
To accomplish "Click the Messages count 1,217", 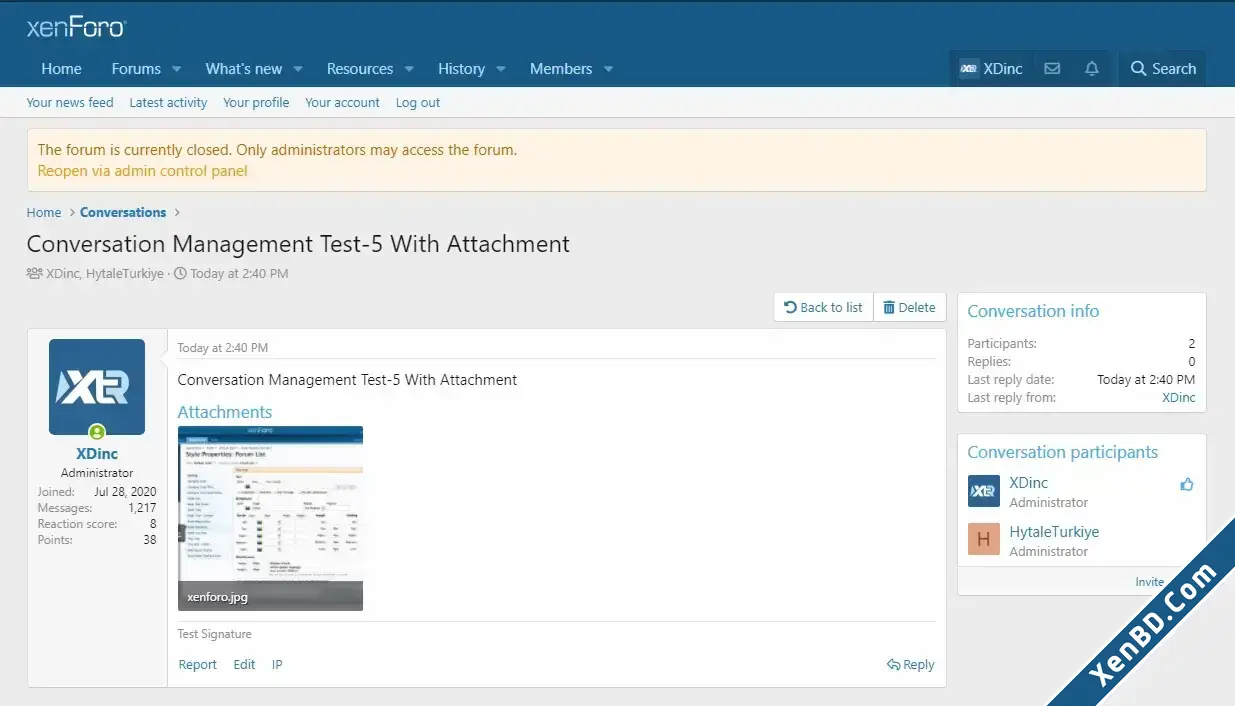I will pyautogui.click(x=142, y=508).
